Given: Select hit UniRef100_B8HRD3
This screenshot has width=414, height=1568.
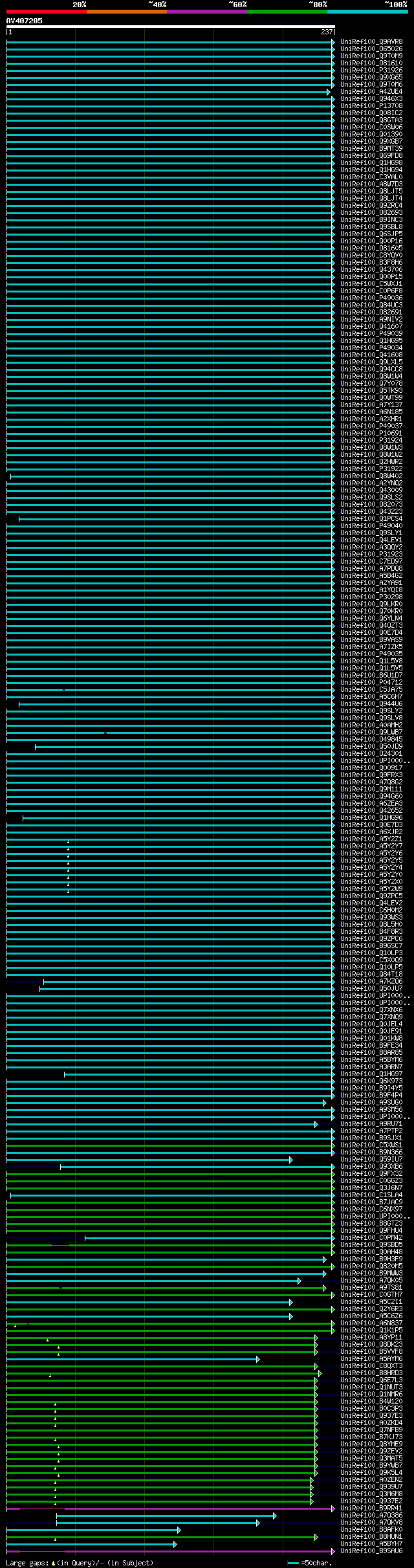Looking at the screenshot, I should click(371, 1373).
